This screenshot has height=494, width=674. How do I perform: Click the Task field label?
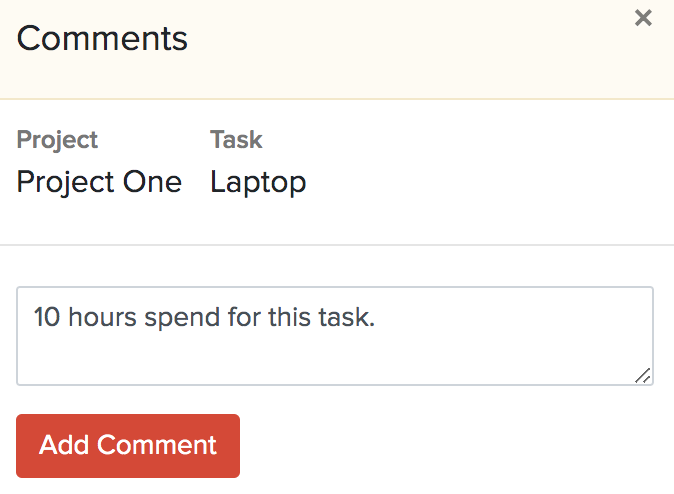[236, 140]
